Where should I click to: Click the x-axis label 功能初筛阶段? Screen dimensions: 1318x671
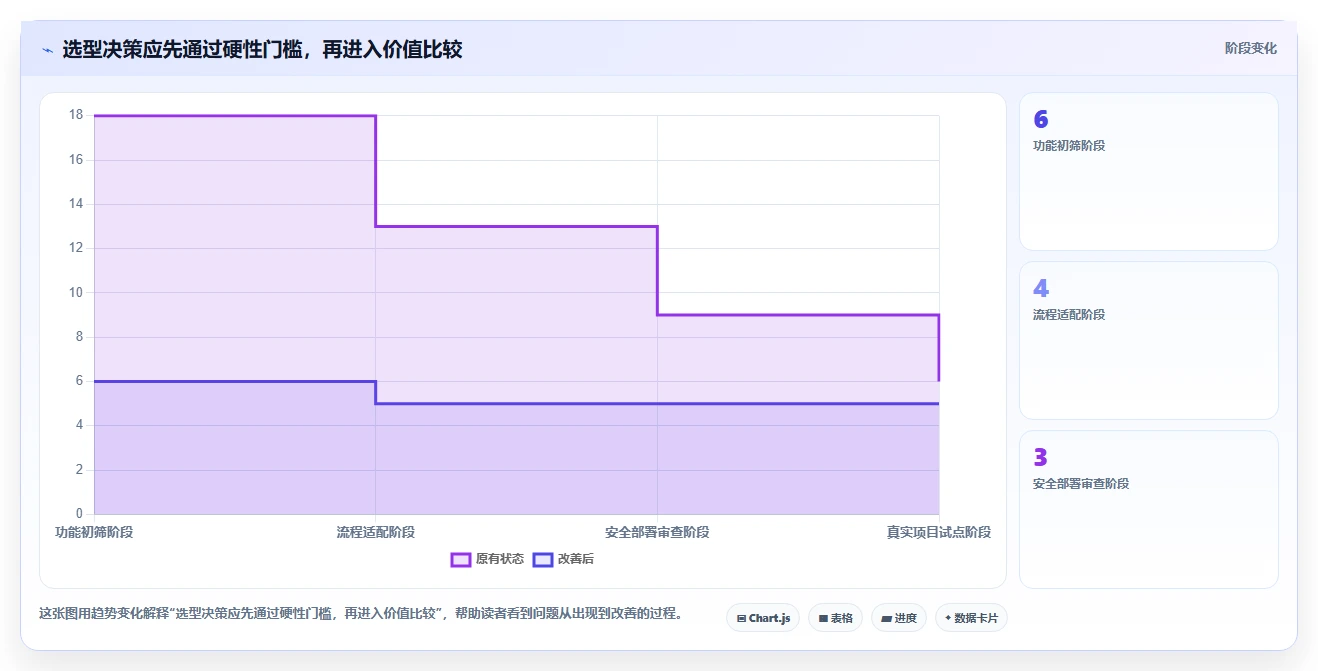pos(94,532)
